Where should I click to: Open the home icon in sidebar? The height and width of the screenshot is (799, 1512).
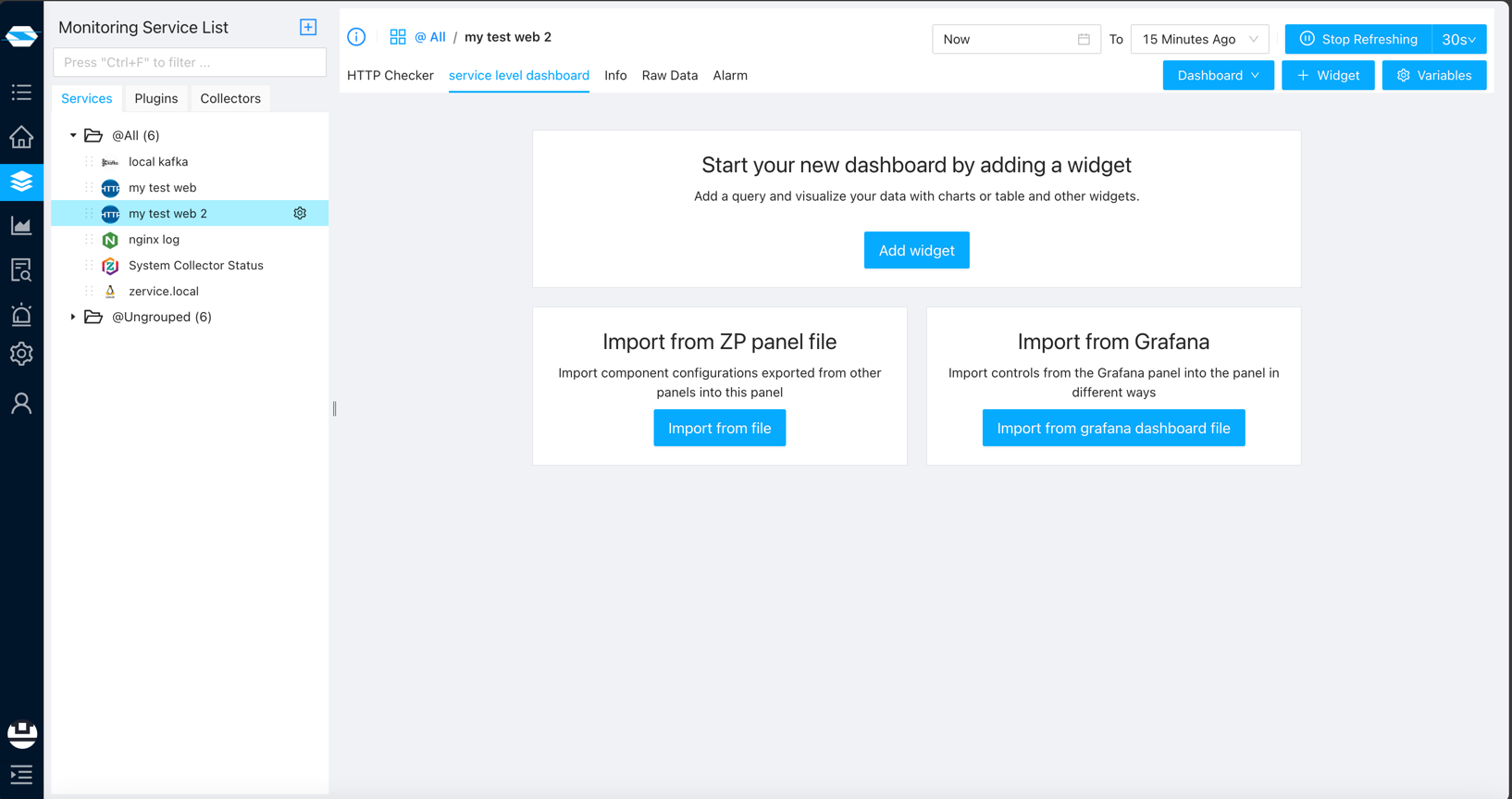point(21,137)
